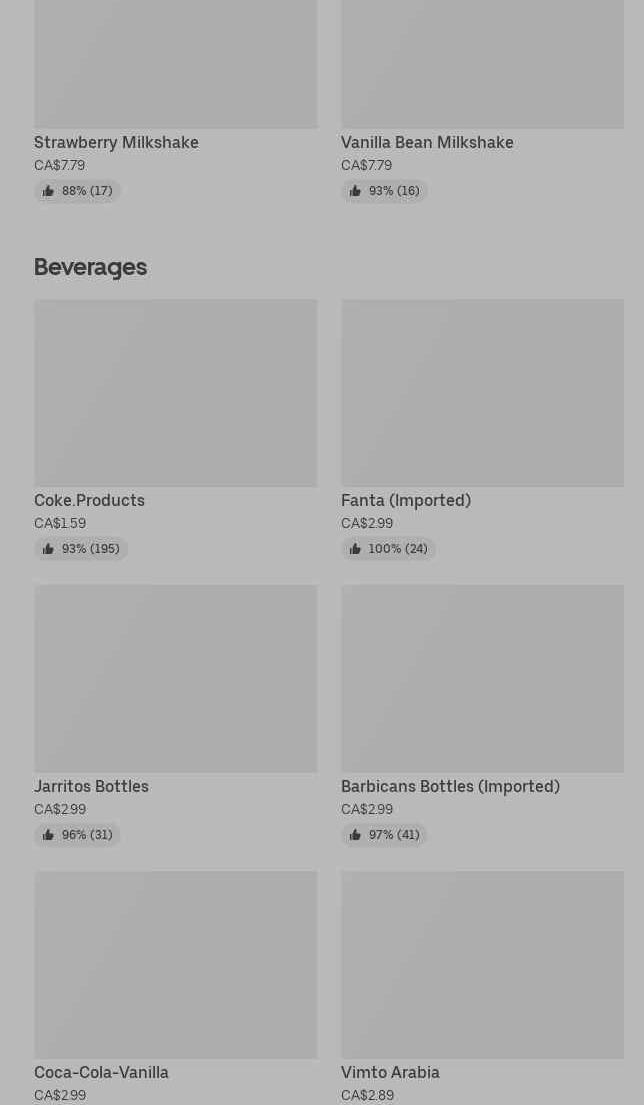This screenshot has width=644, height=1105.
Task: Click thumbs-up icon under Strawberry Milkshake
Action: [48, 191]
